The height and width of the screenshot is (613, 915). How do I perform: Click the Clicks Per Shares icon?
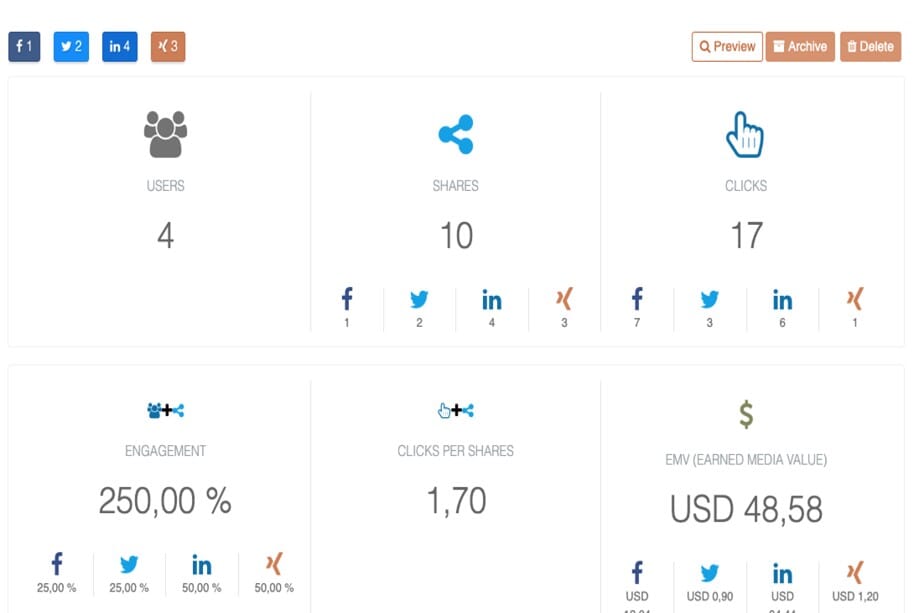click(456, 410)
